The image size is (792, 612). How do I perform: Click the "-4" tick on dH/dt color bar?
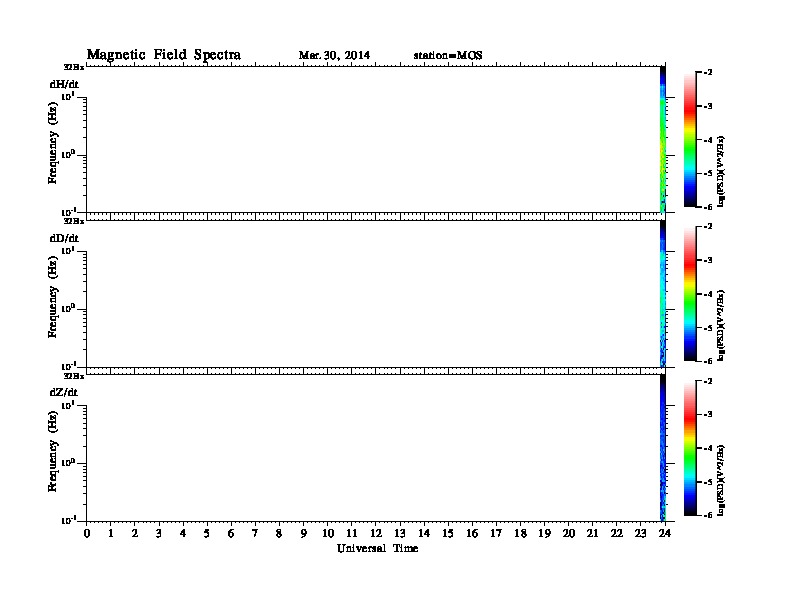point(708,140)
